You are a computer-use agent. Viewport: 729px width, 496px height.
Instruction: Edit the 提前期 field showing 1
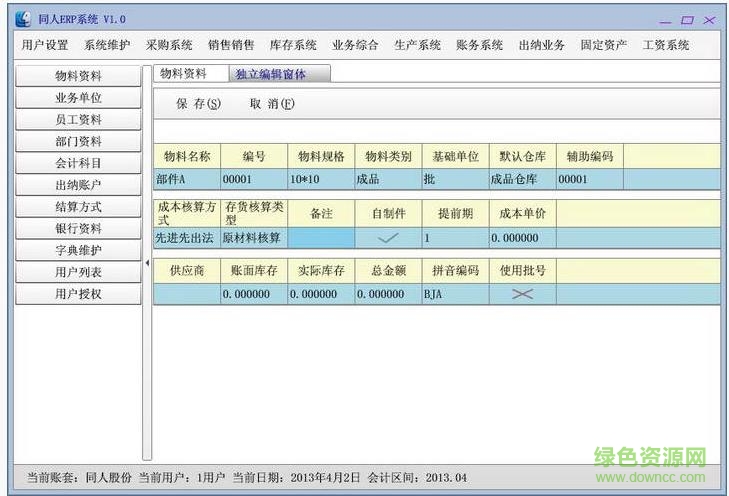coord(456,238)
